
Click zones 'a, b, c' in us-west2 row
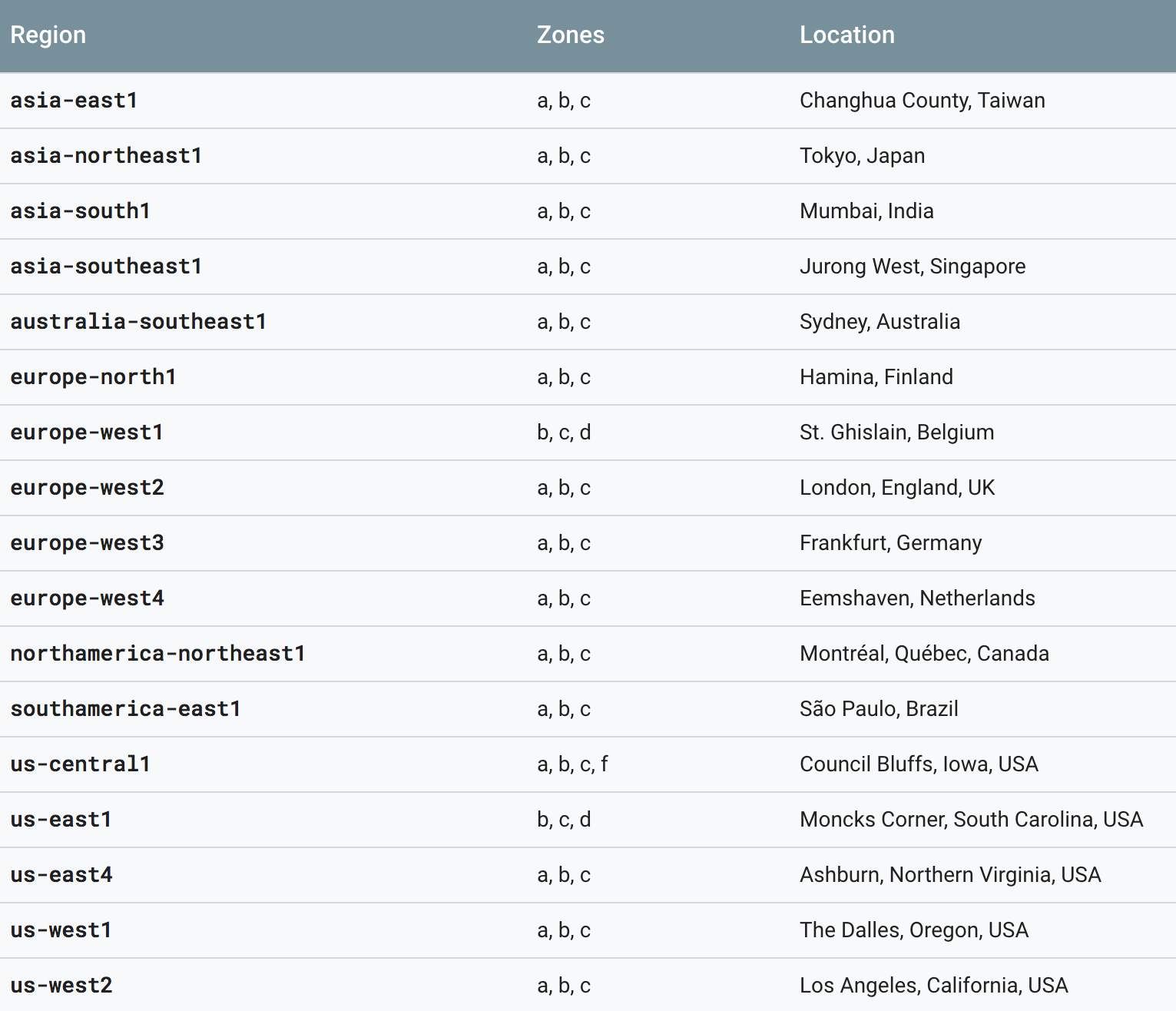pyautogui.click(x=564, y=986)
